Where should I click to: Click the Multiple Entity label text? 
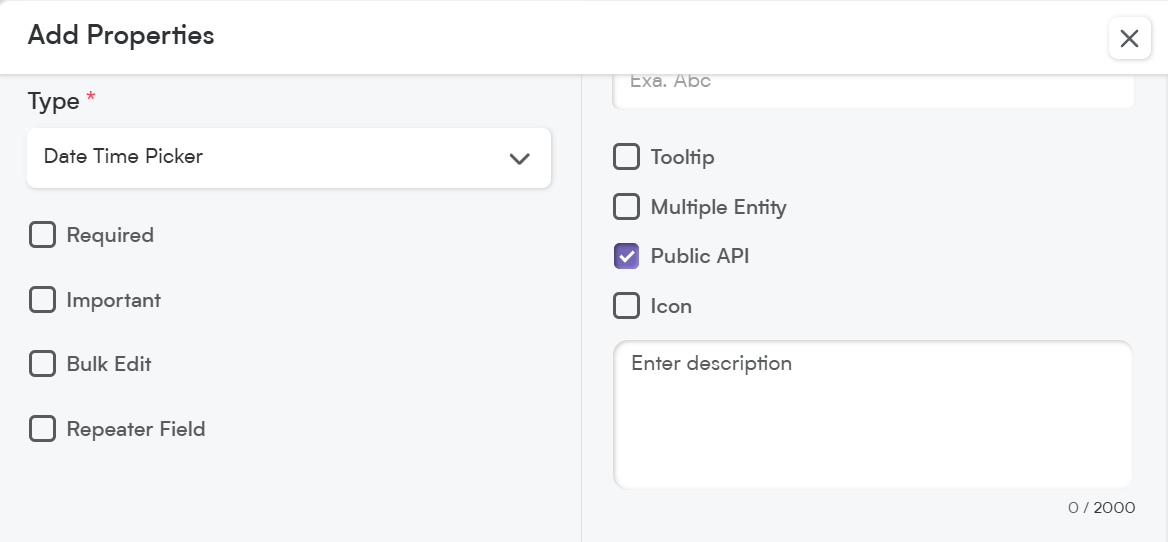tap(718, 207)
